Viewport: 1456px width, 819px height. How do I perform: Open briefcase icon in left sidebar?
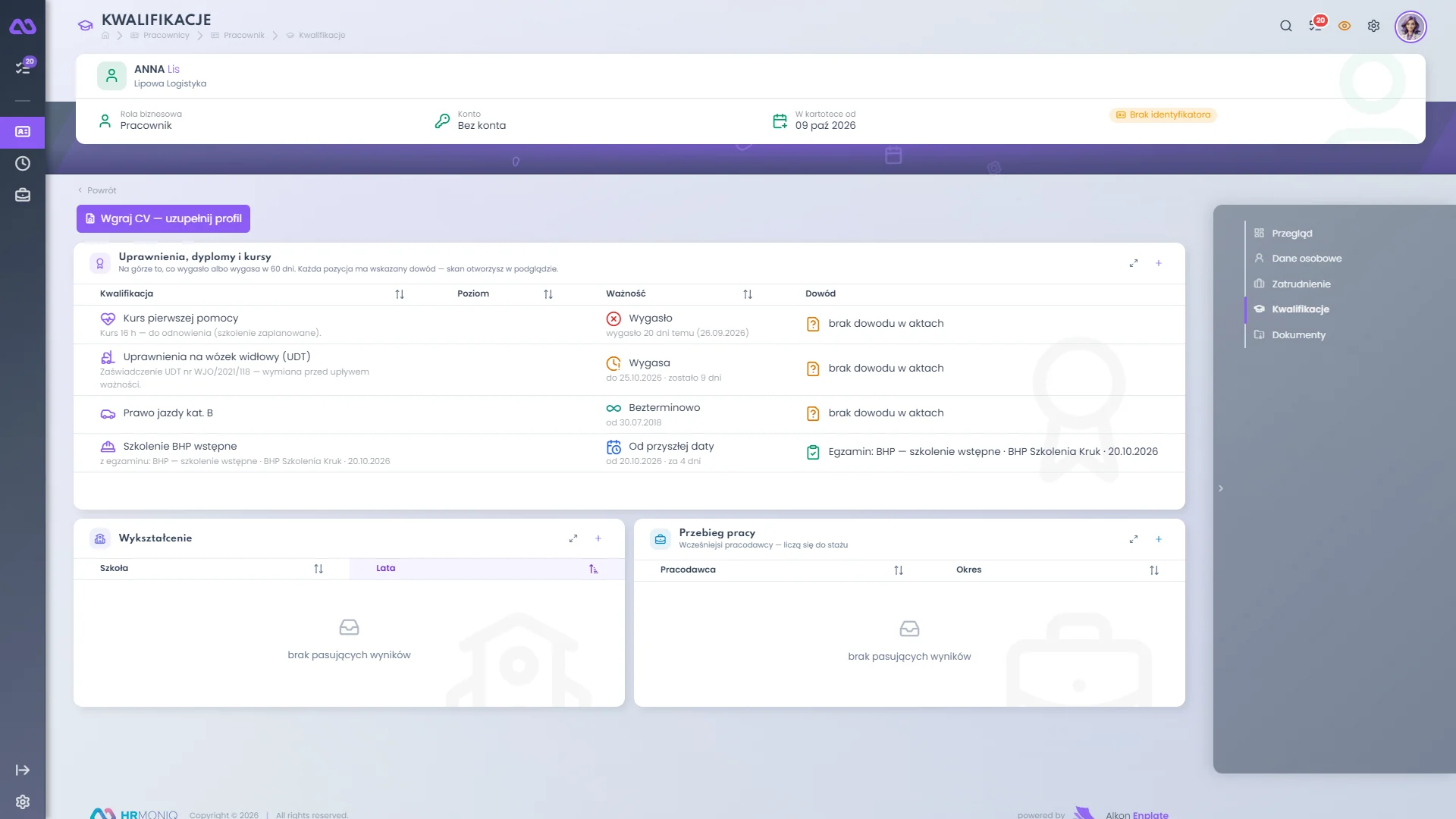click(x=23, y=196)
